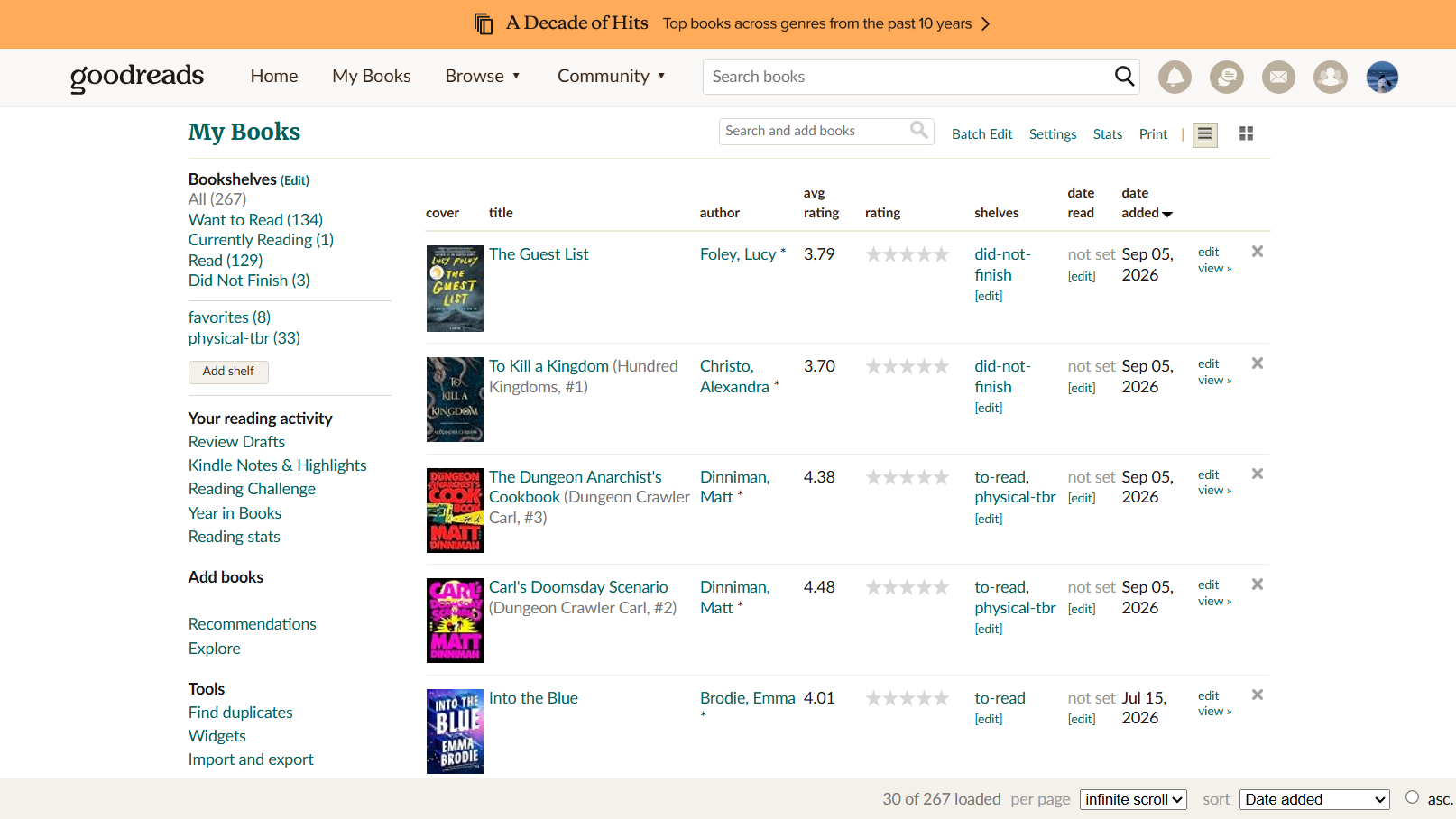Viewport: 1456px width, 819px height.
Task: Sort by the avg rating column header
Action: pos(821,203)
